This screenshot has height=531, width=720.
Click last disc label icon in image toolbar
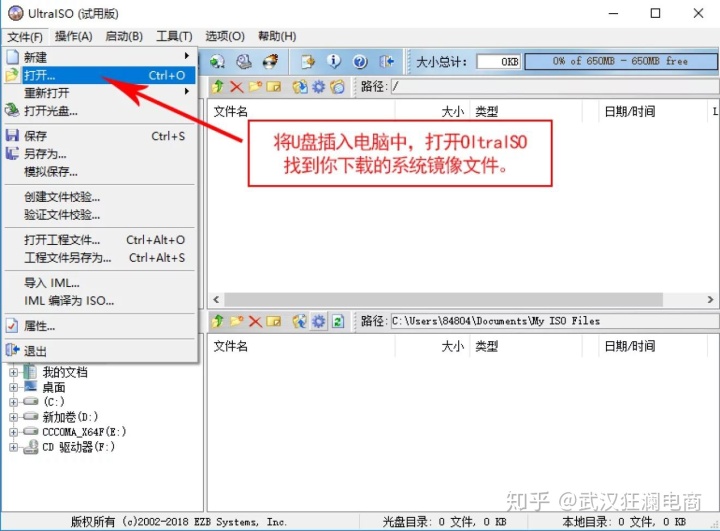tap(338, 86)
